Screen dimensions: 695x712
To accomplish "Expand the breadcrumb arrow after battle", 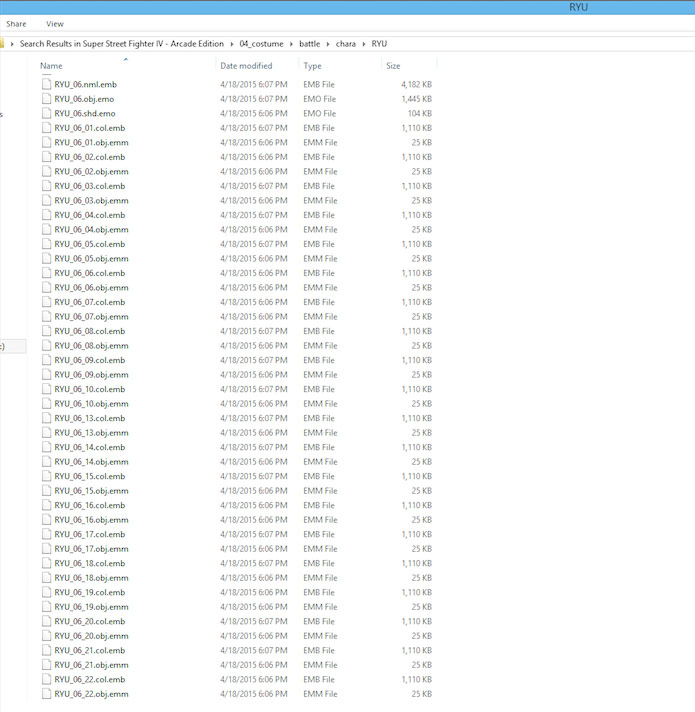I will point(328,44).
